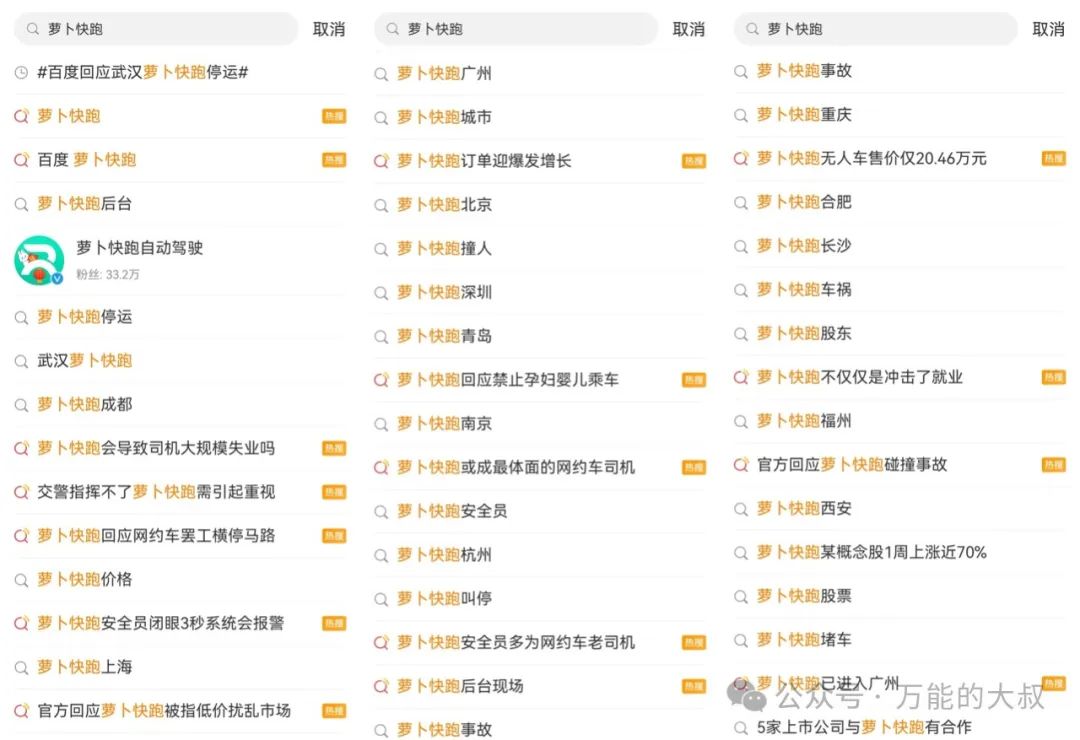
Task: Click search icon beside 萝卜快跑广州
Action: tap(381, 74)
